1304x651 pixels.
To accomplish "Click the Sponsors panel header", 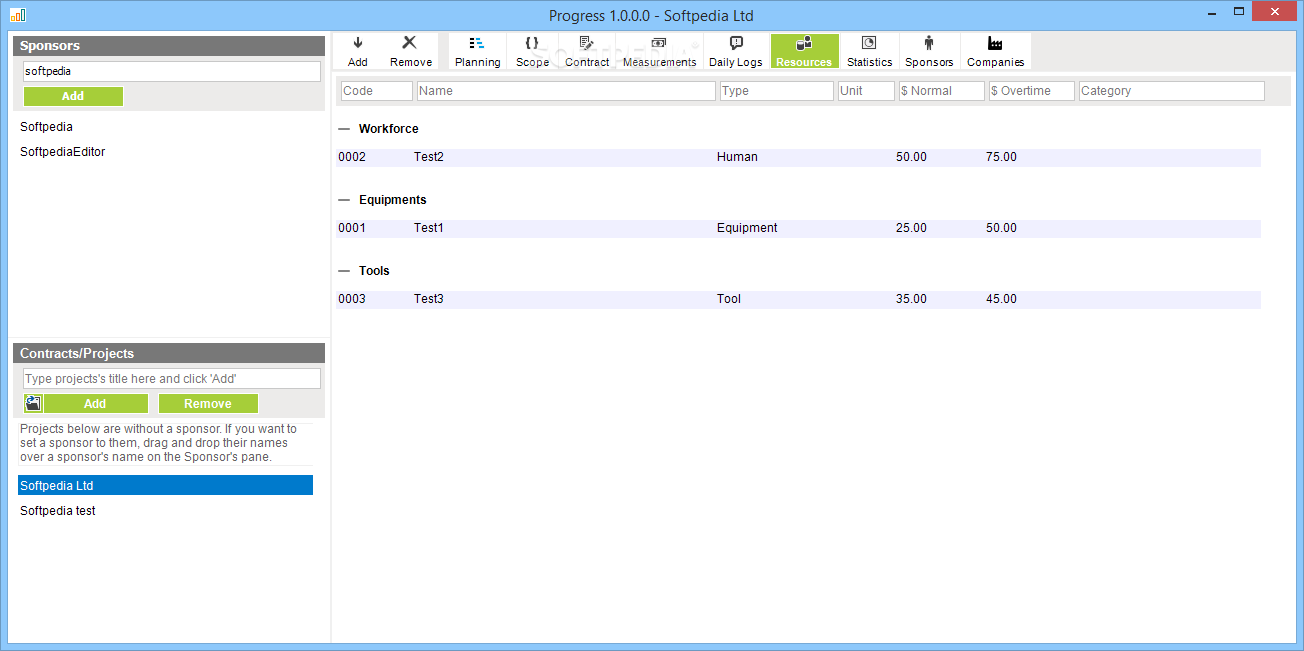I will pyautogui.click(x=169, y=46).
